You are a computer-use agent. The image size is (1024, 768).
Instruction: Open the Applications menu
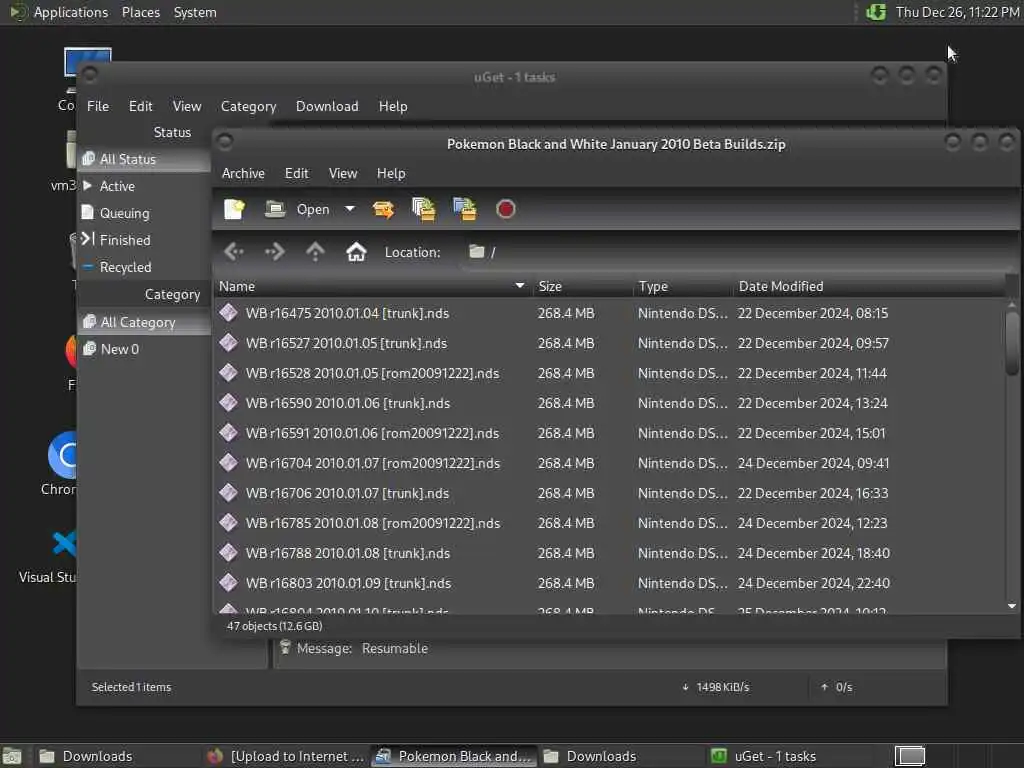point(59,12)
